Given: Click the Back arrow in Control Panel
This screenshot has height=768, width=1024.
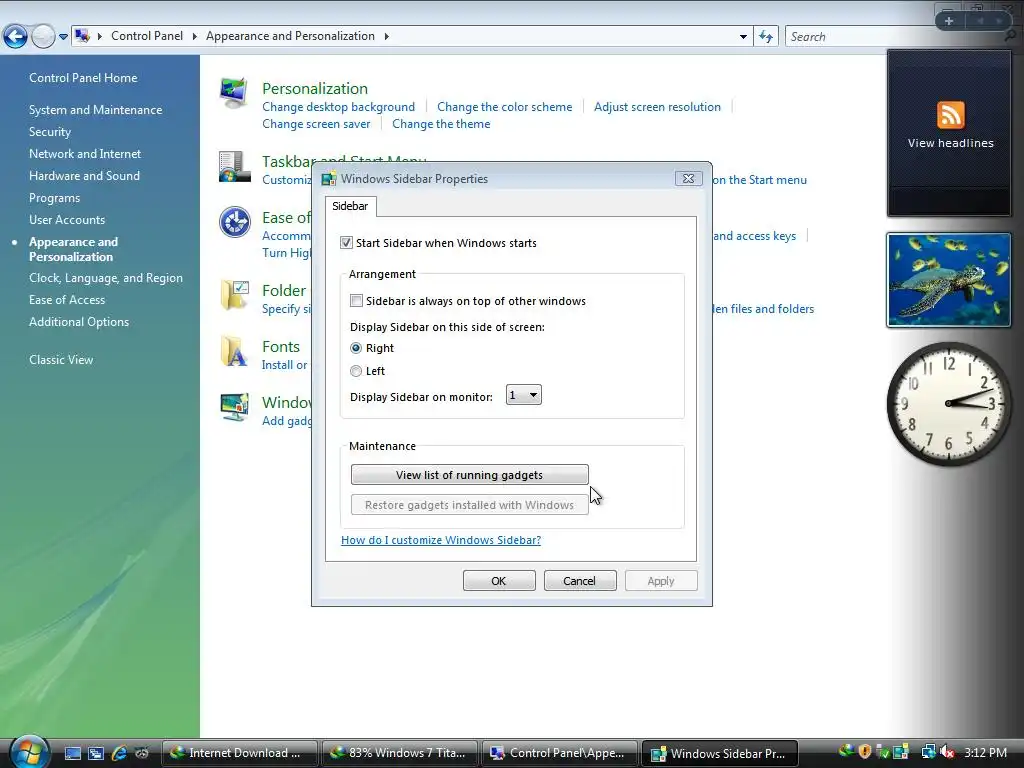Looking at the screenshot, I should [16, 37].
